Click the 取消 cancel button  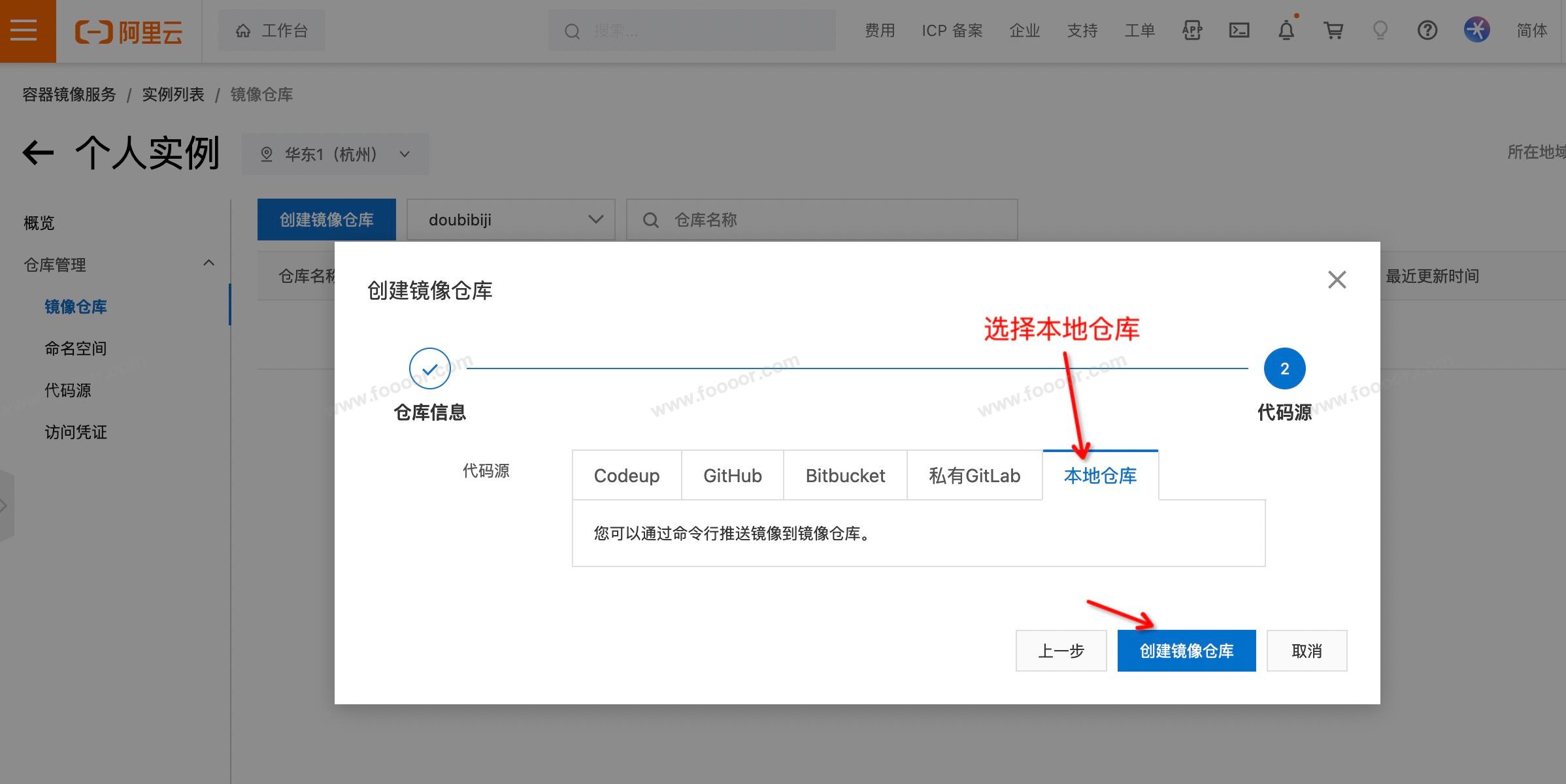point(1307,651)
